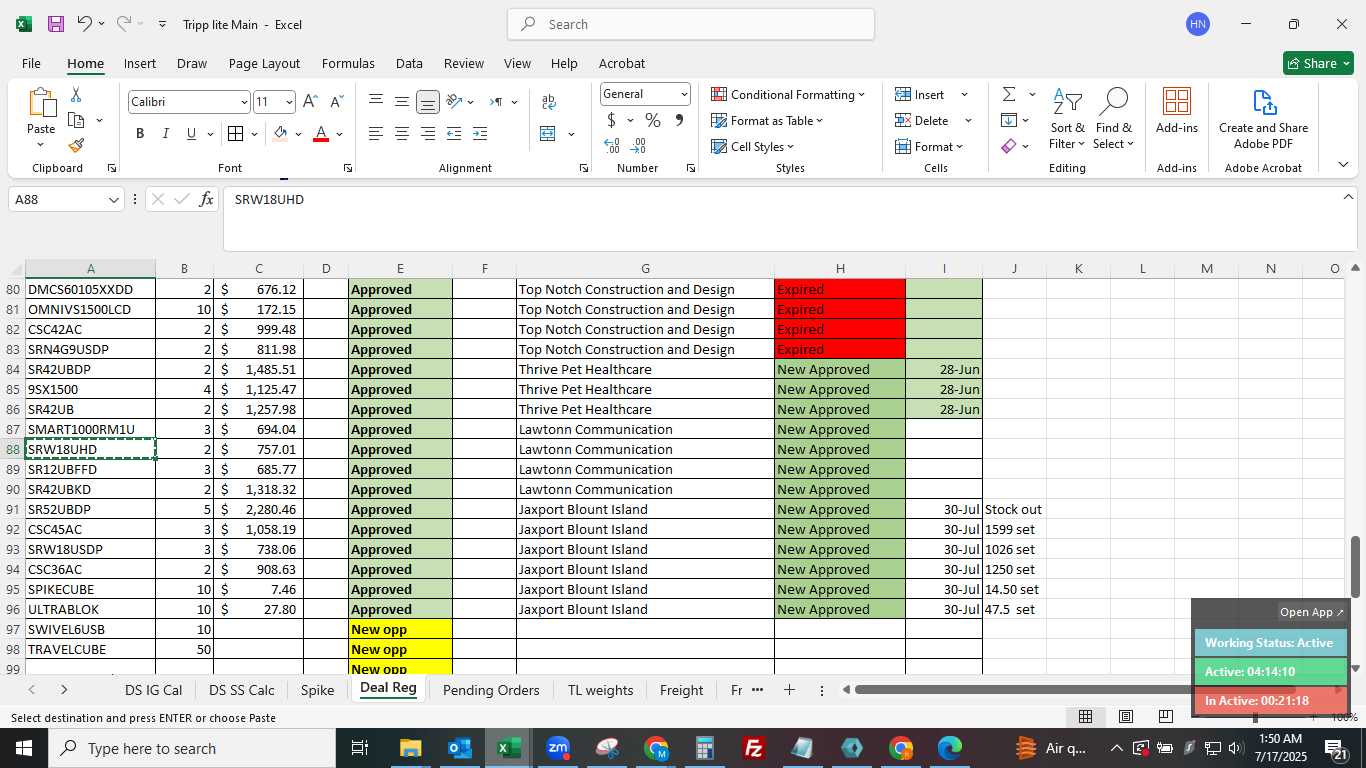Open the Pending Orders sheet tab
This screenshot has width=1366, height=768.
[491, 690]
